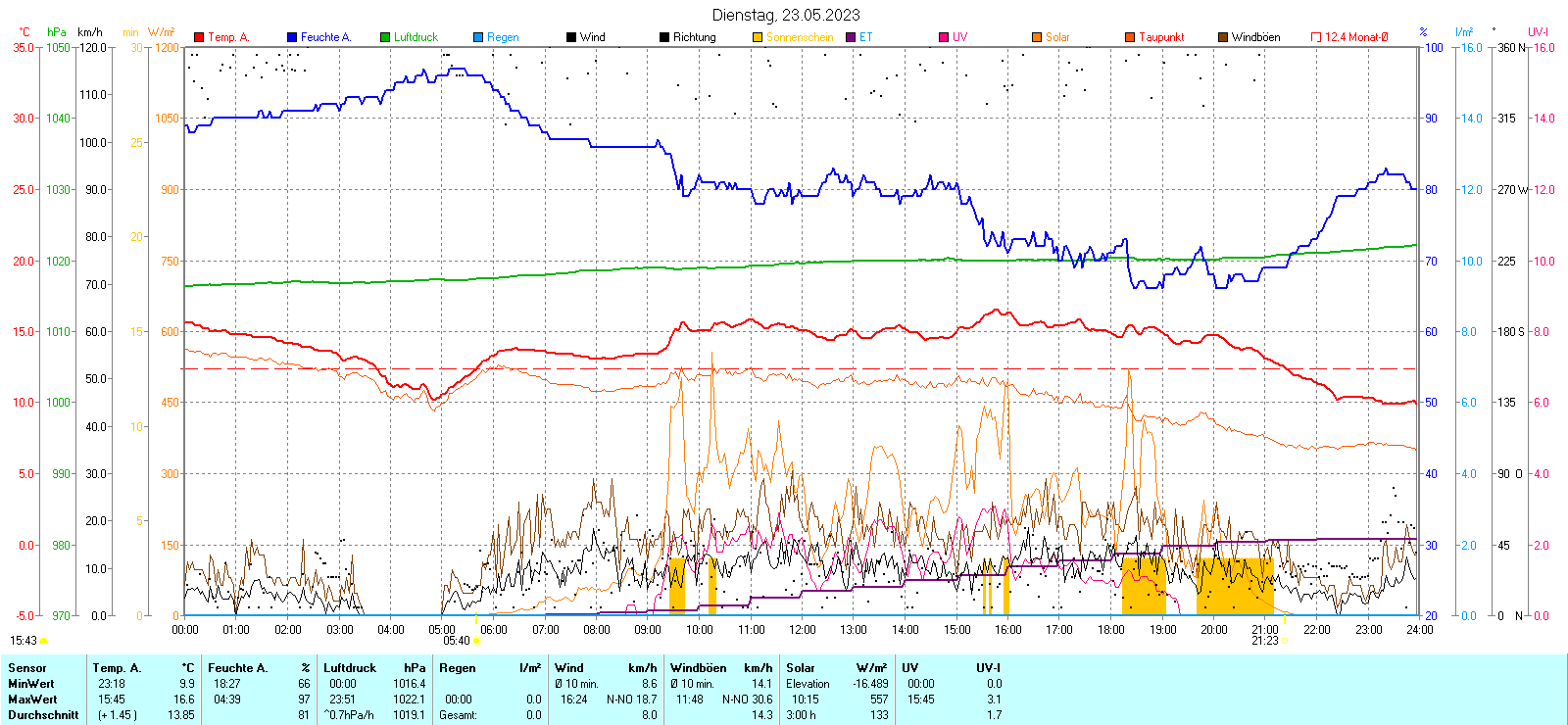The height and width of the screenshot is (725, 1568).
Task: Click the 21:23 sunset time label
Action: [x=1264, y=641]
